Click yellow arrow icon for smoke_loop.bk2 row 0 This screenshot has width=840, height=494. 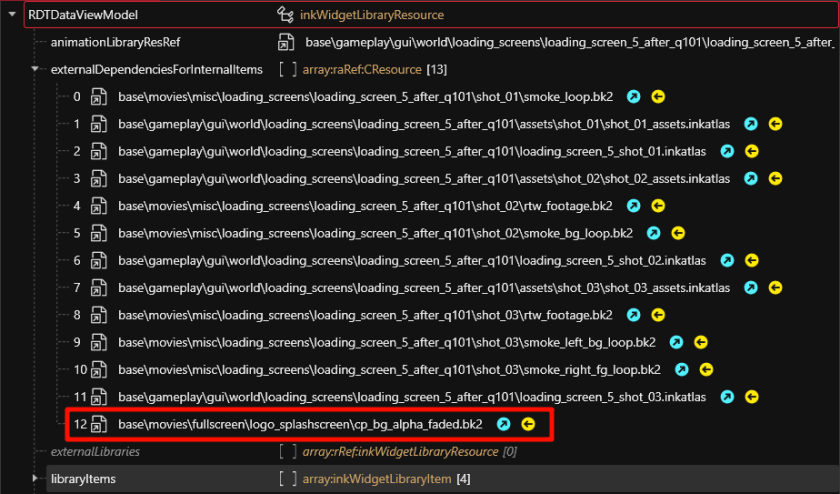tap(658, 96)
